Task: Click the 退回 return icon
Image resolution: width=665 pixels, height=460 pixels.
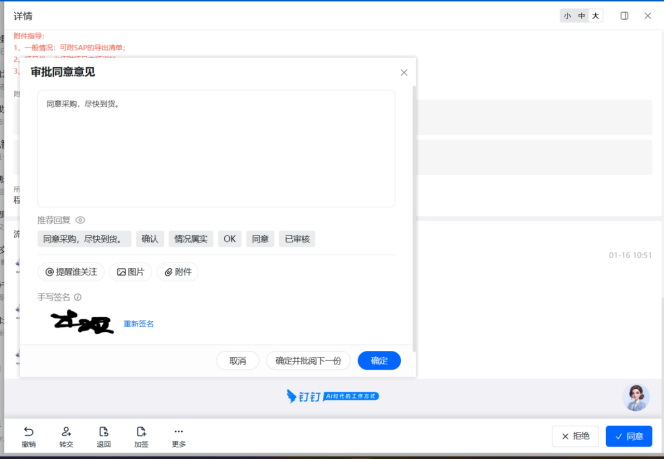Action: tap(103, 432)
